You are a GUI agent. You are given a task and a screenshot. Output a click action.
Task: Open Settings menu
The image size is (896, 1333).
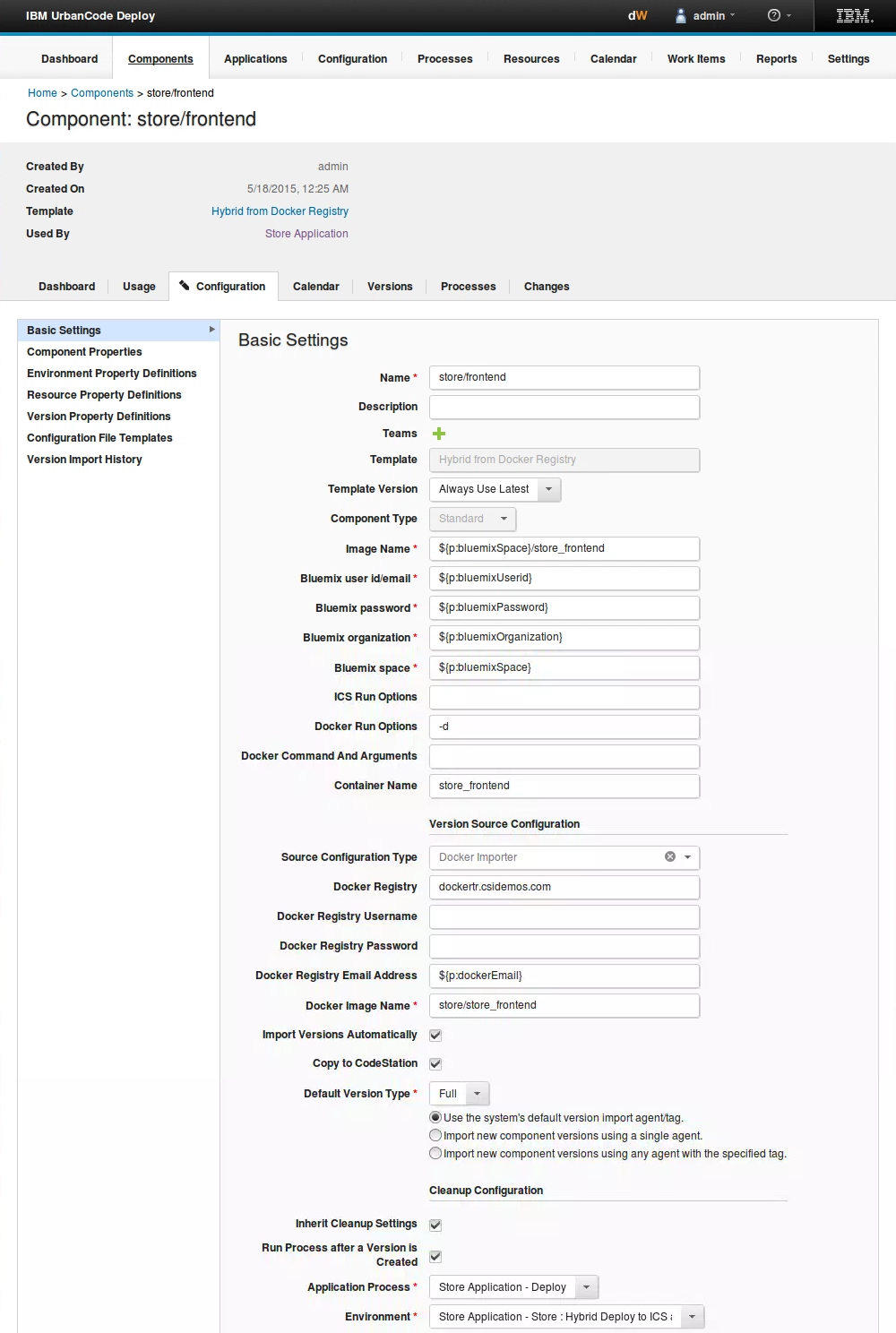[849, 59]
